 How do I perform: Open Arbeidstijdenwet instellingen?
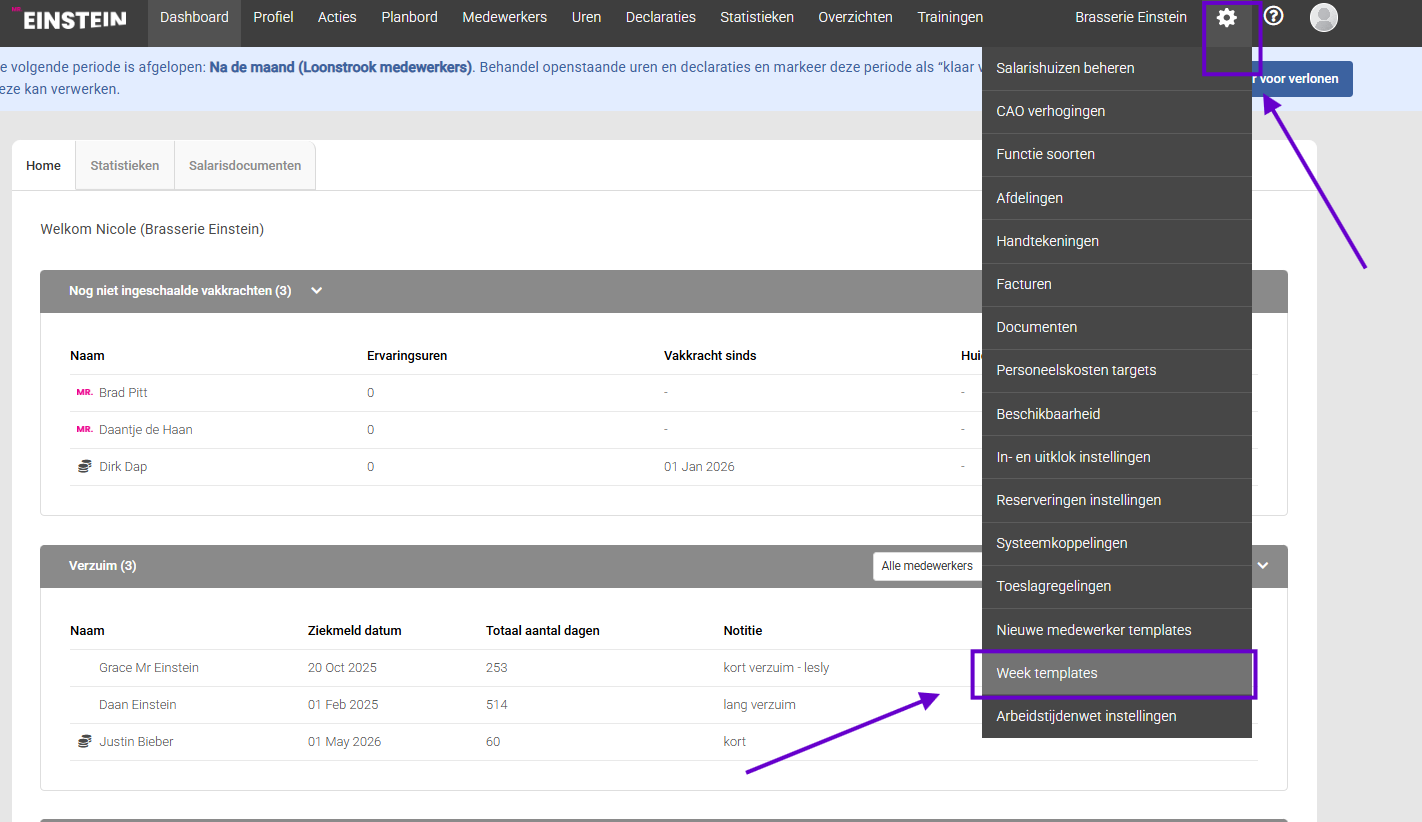click(x=1117, y=716)
